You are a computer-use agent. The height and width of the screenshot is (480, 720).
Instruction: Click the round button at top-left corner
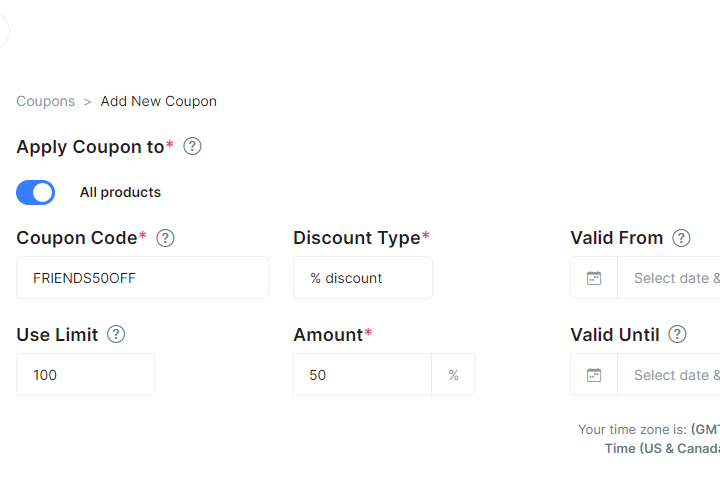click(x=3, y=31)
